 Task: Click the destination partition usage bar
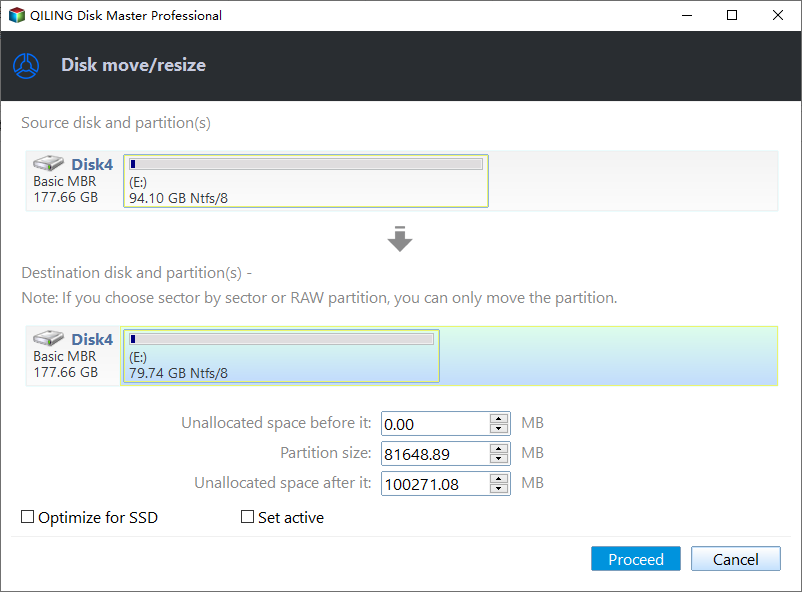click(281, 339)
